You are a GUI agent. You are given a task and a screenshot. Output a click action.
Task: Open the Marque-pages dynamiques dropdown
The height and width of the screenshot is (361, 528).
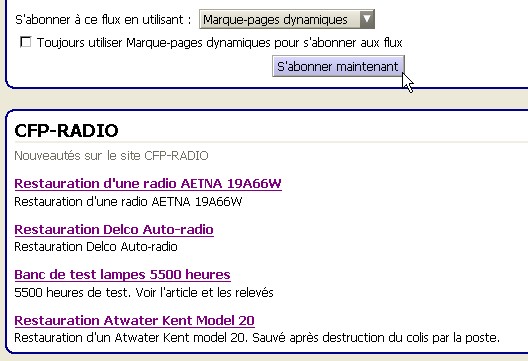287,19
